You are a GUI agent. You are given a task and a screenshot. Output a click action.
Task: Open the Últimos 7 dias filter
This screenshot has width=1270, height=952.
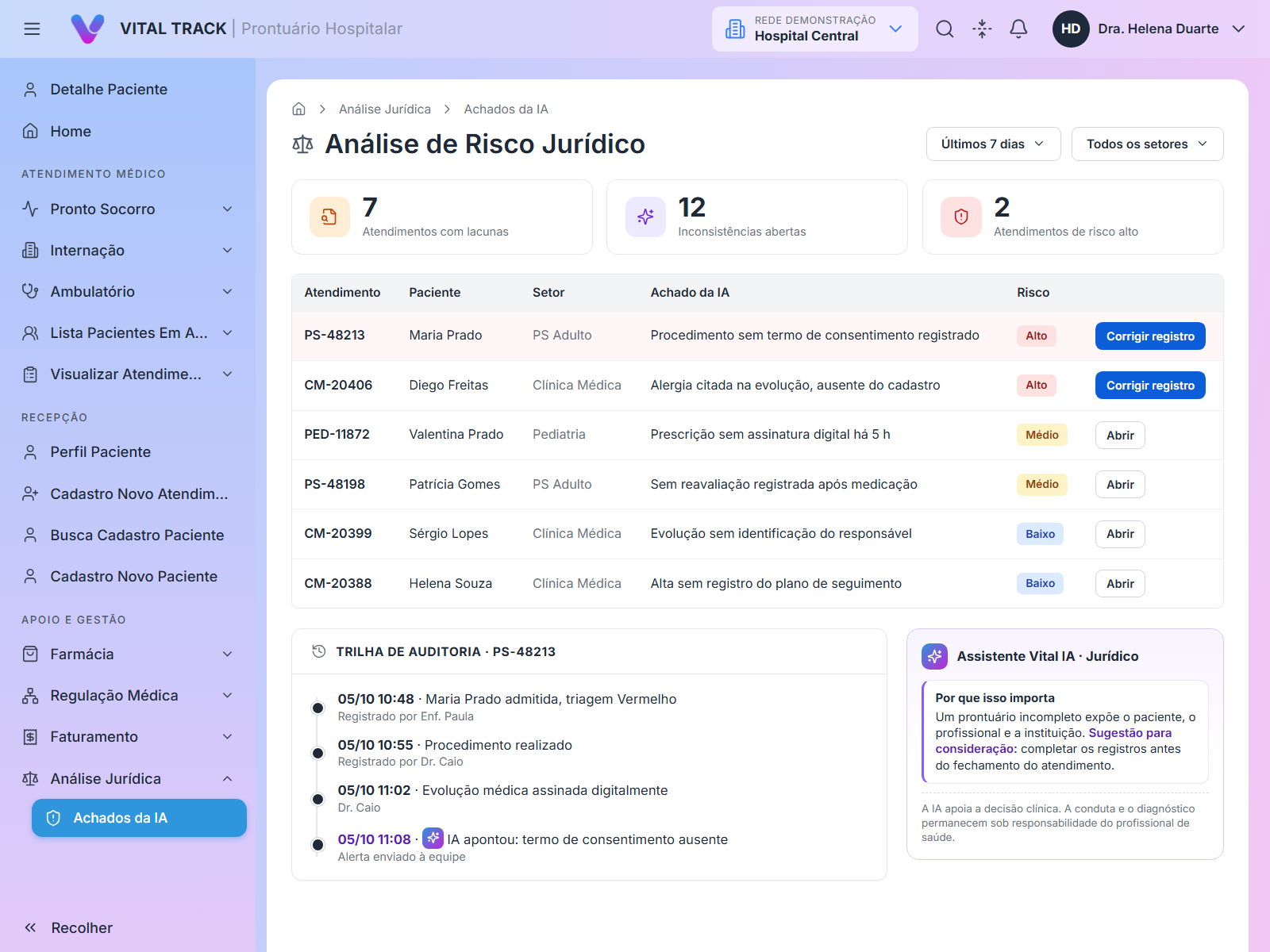(993, 144)
